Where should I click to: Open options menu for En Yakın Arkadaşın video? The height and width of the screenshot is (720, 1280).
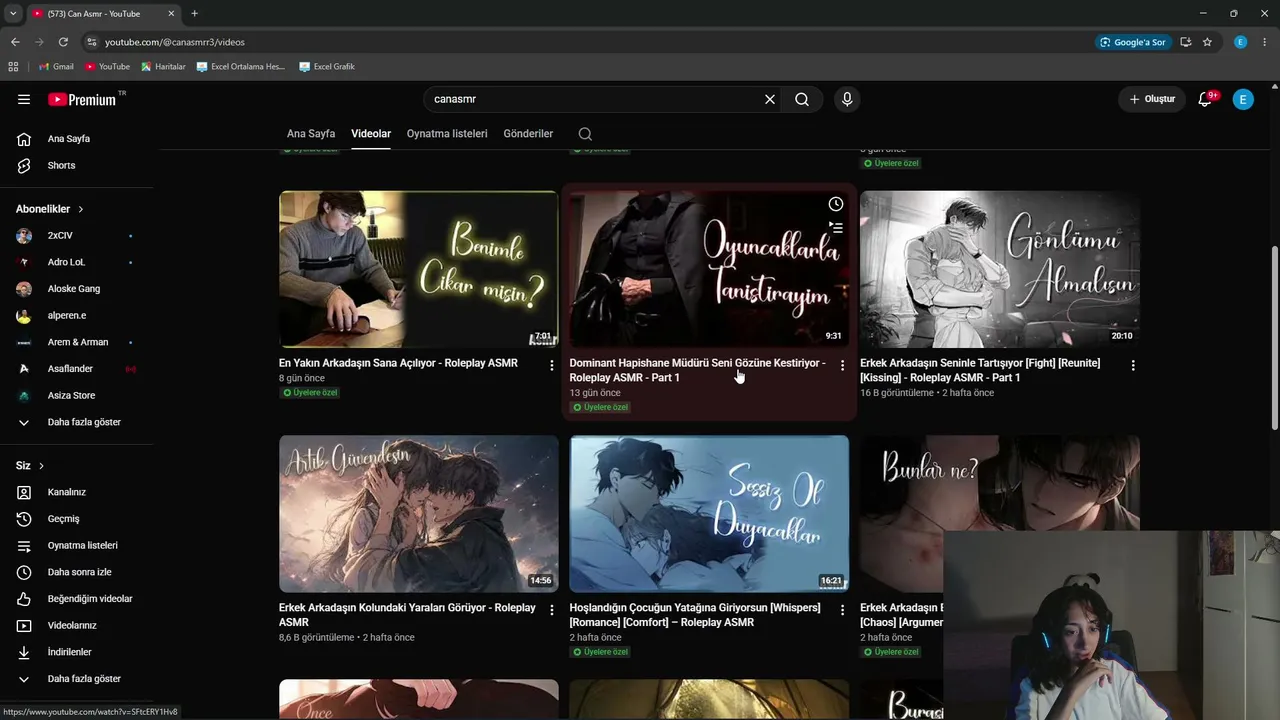552,366
